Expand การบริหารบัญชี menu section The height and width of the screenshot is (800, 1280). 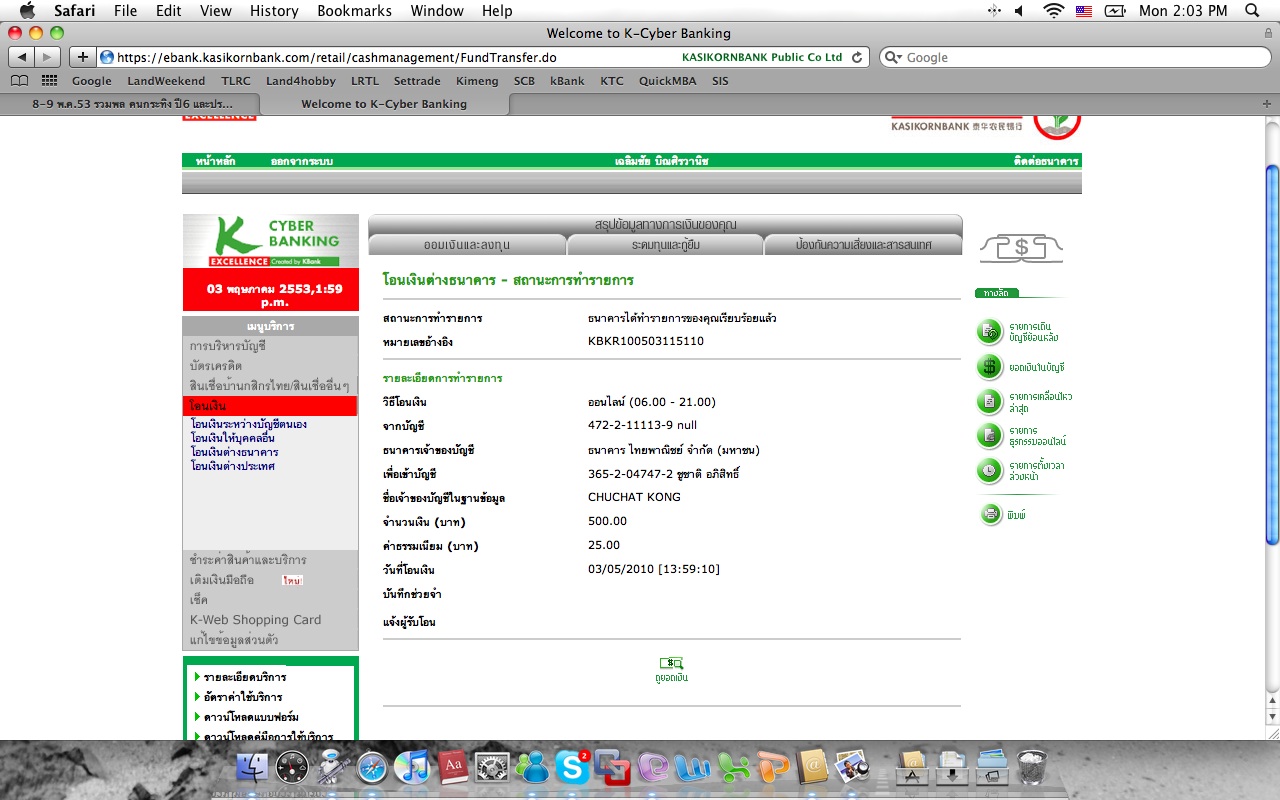(x=228, y=346)
